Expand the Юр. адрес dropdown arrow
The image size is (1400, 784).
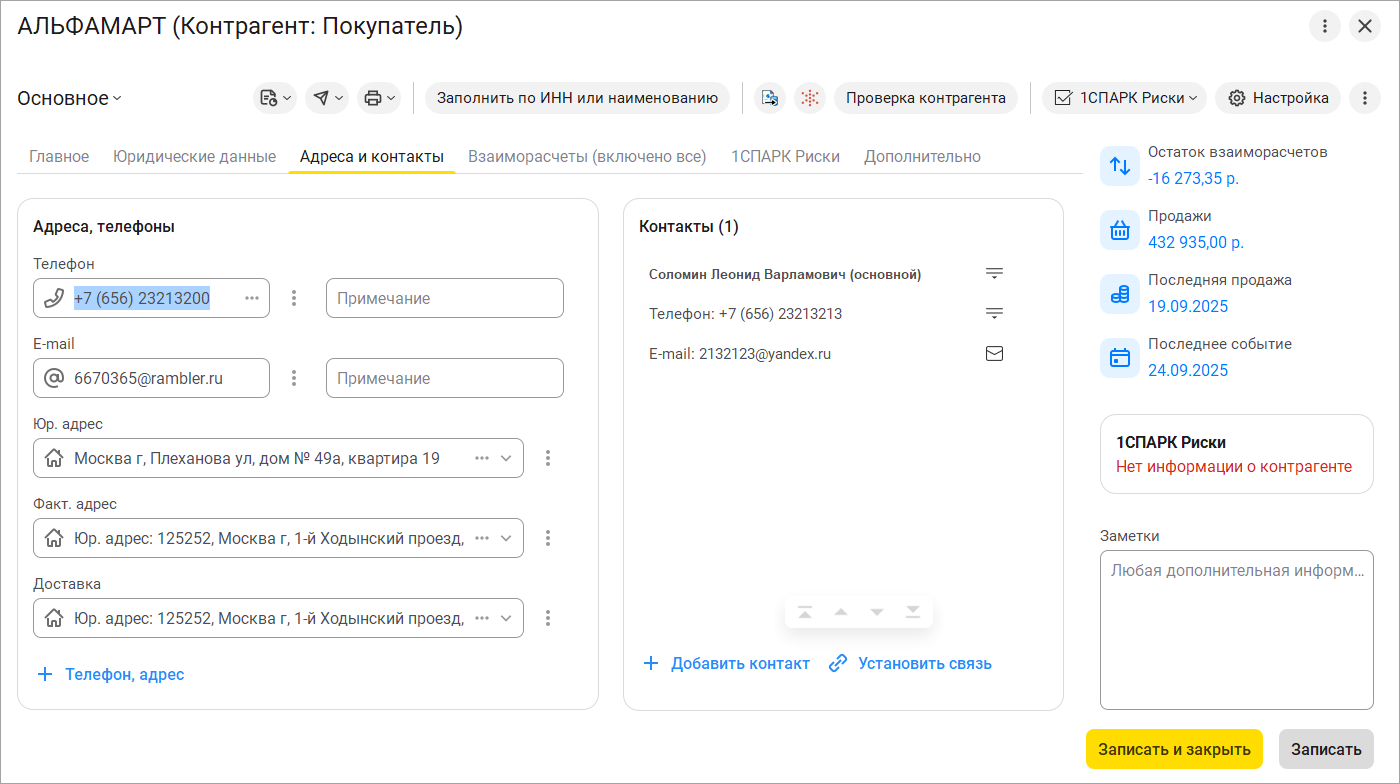tap(506, 458)
